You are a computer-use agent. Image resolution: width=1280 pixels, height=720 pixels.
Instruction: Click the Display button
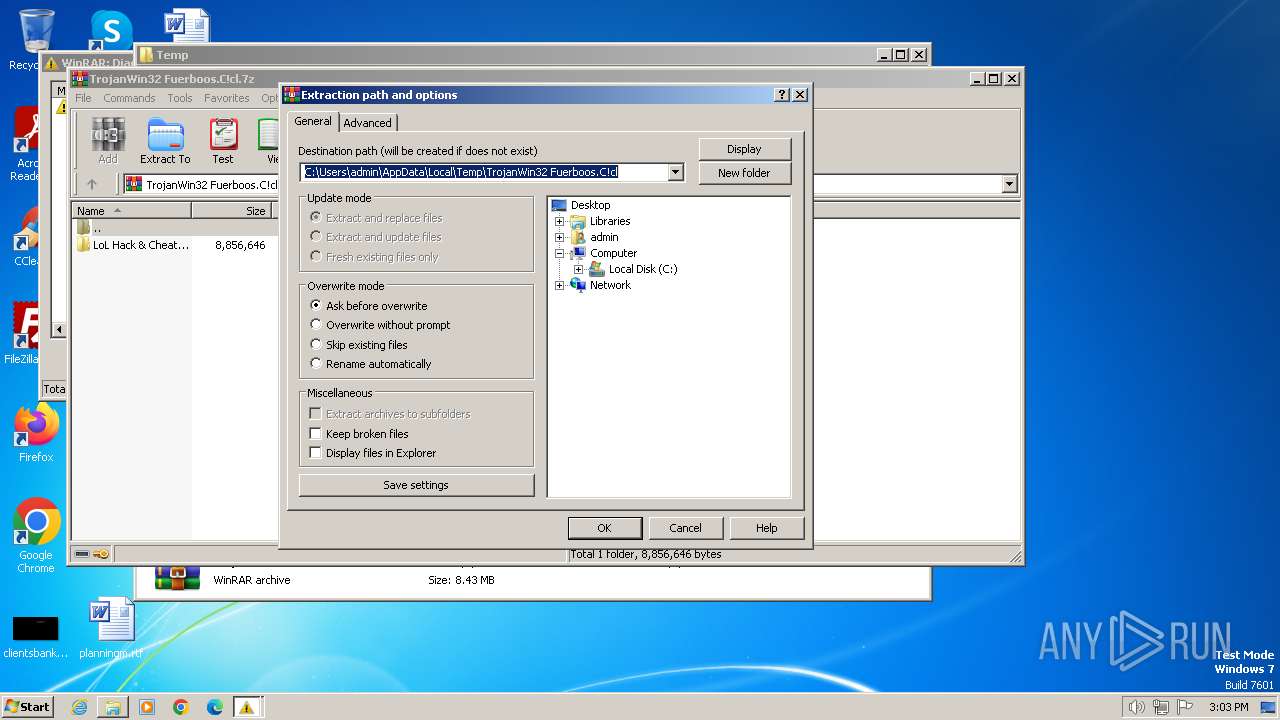click(x=745, y=149)
